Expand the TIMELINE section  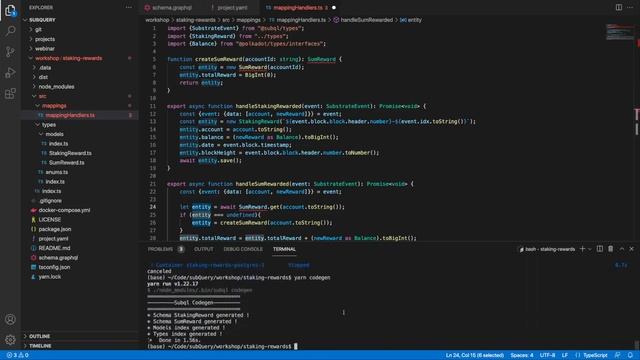point(40,346)
